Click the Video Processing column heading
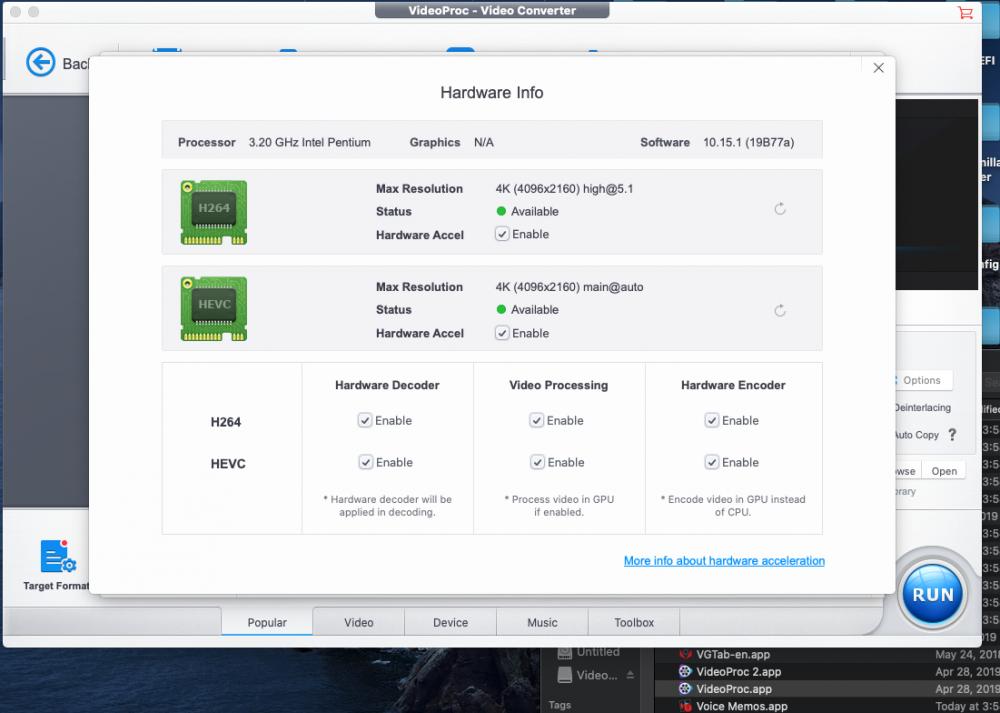The width and height of the screenshot is (1000, 713). pyautogui.click(x=559, y=385)
